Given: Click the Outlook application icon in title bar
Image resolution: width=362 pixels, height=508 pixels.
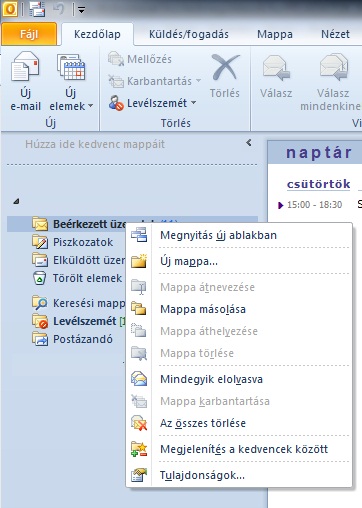Looking at the screenshot, I should (x=10, y=9).
